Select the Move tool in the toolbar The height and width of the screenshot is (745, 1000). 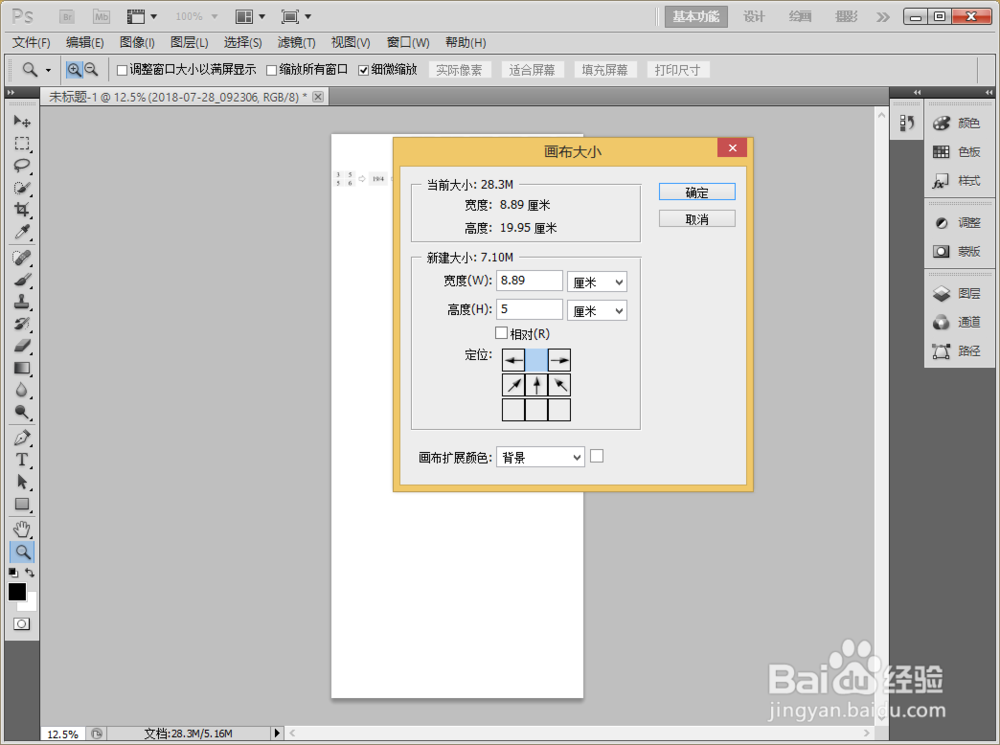pos(21,120)
